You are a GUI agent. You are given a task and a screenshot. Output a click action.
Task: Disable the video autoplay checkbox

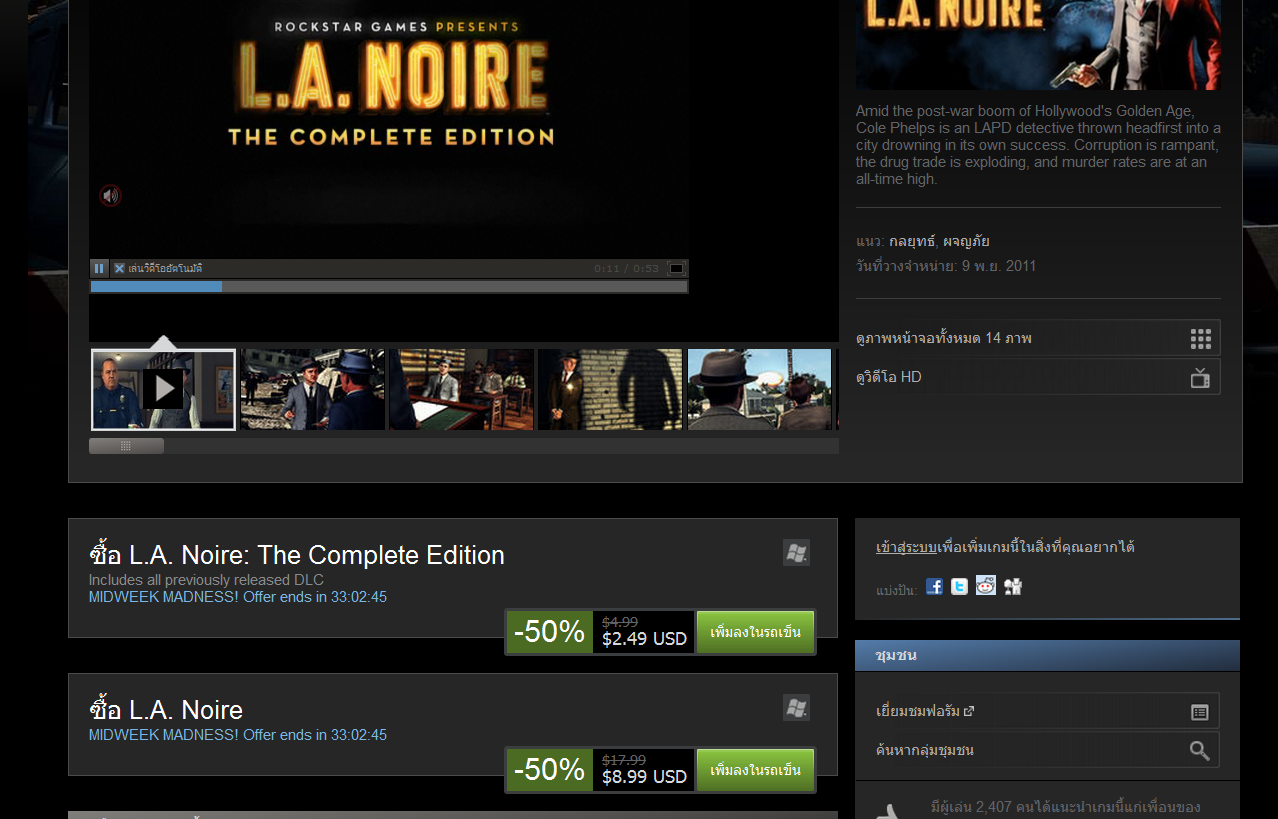pyautogui.click(x=119, y=268)
